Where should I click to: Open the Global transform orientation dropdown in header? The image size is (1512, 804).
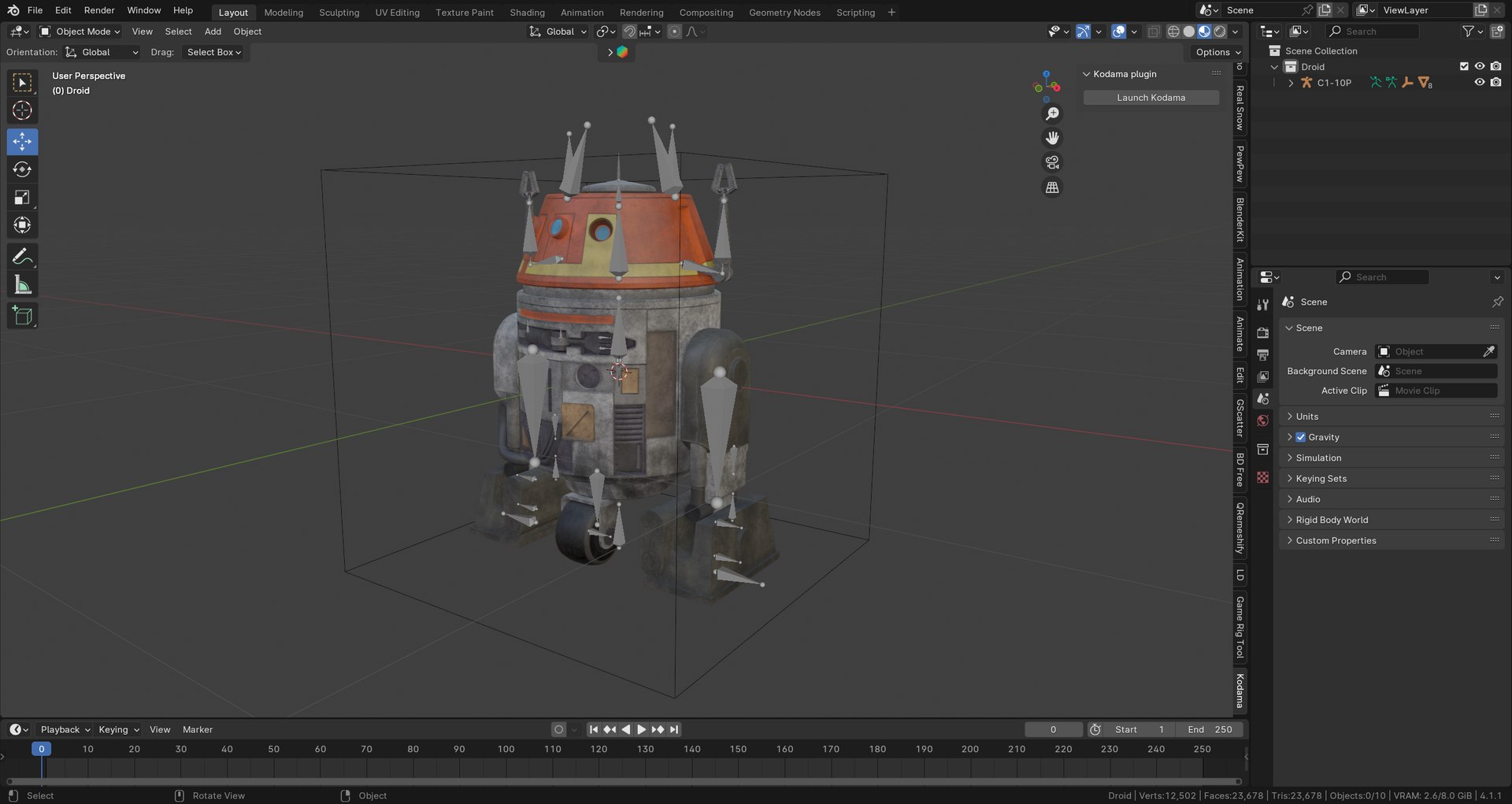click(x=558, y=31)
